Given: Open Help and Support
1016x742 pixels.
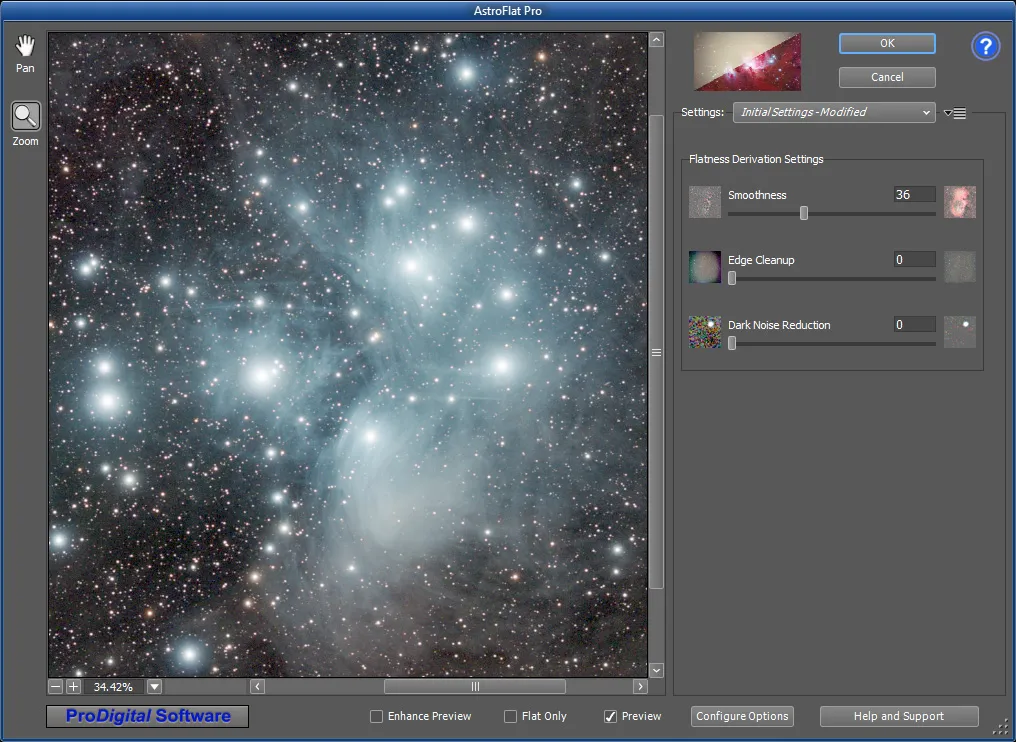Looking at the screenshot, I should tap(898, 716).
